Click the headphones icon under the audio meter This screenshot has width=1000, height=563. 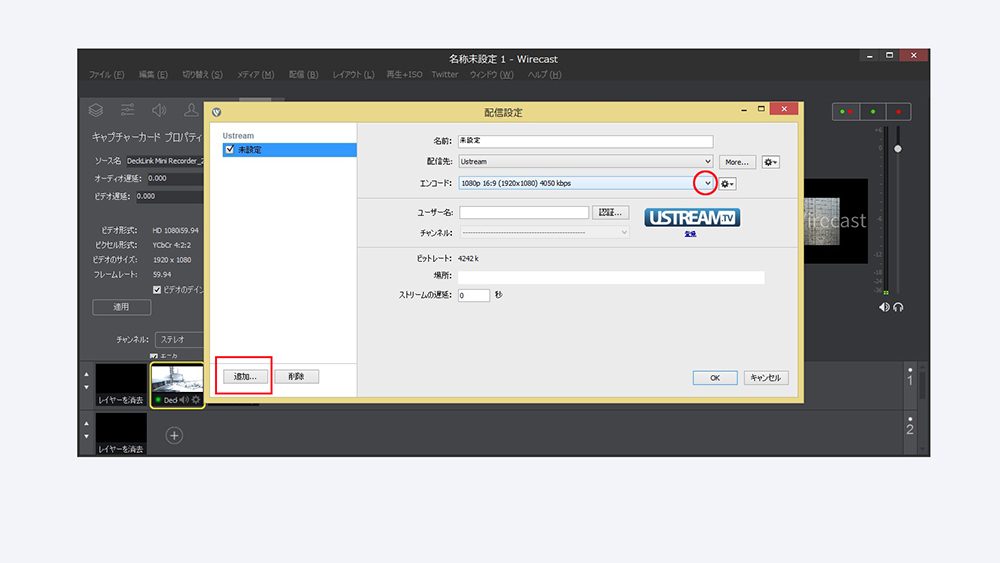tap(899, 307)
